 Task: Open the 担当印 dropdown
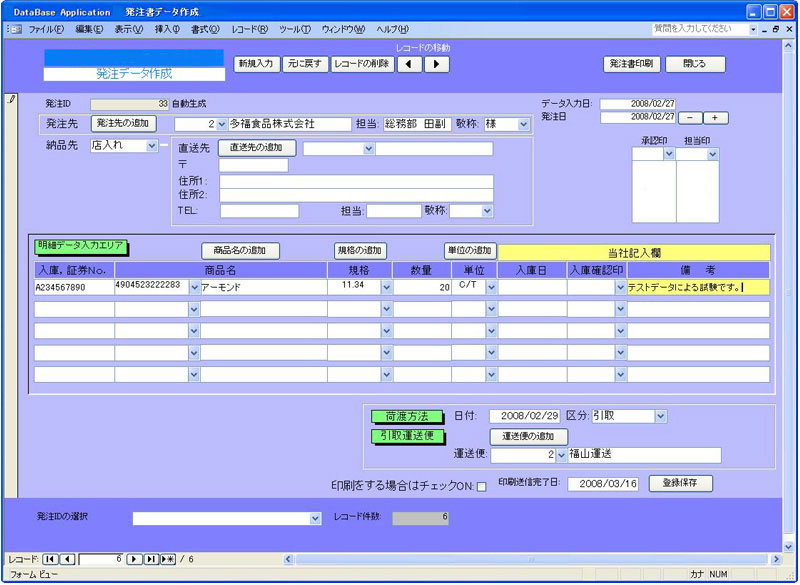(713, 154)
